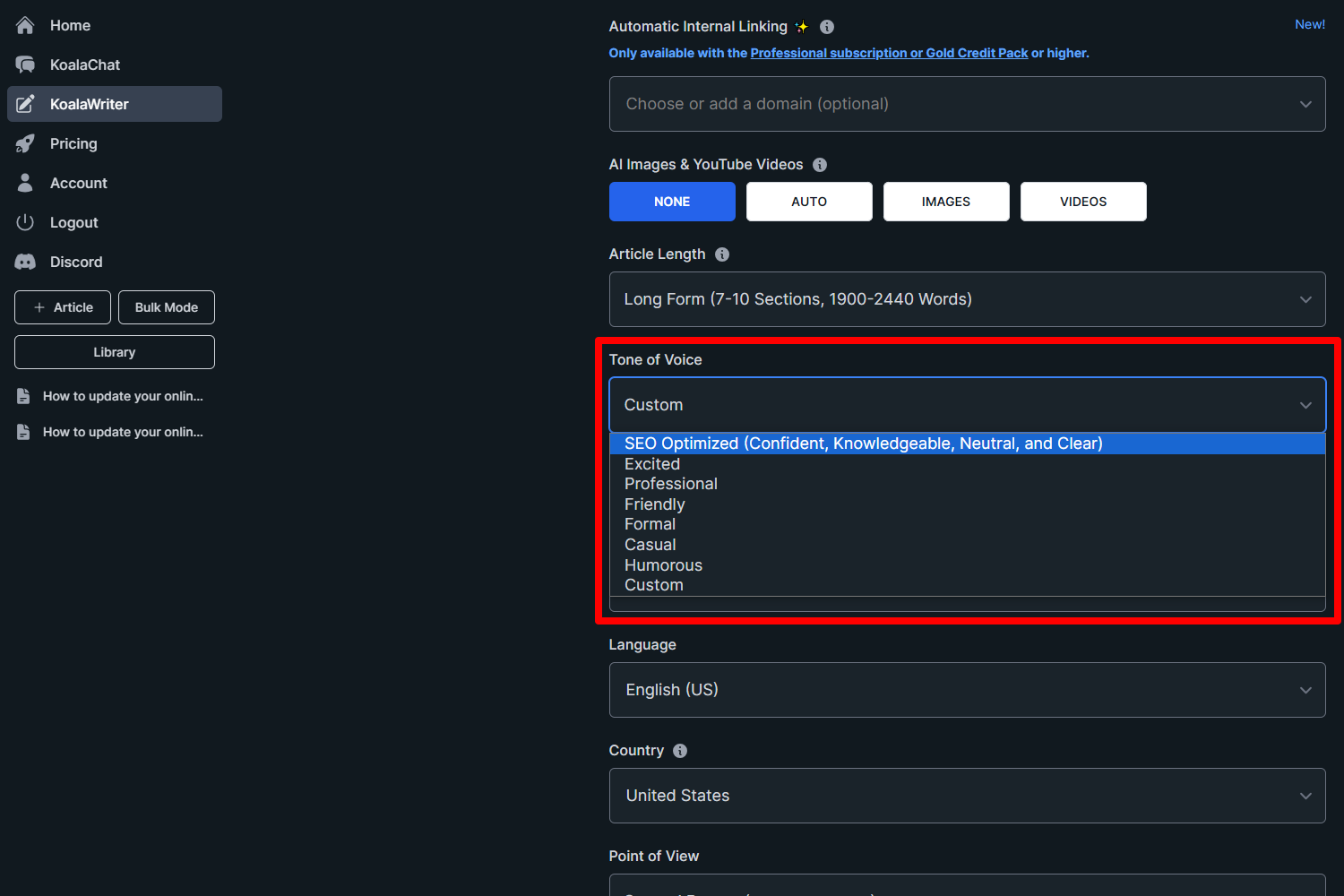This screenshot has width=1344, height=896.
Task: Click the Pricing rocket icon
Action: click(x=25, y=144)
